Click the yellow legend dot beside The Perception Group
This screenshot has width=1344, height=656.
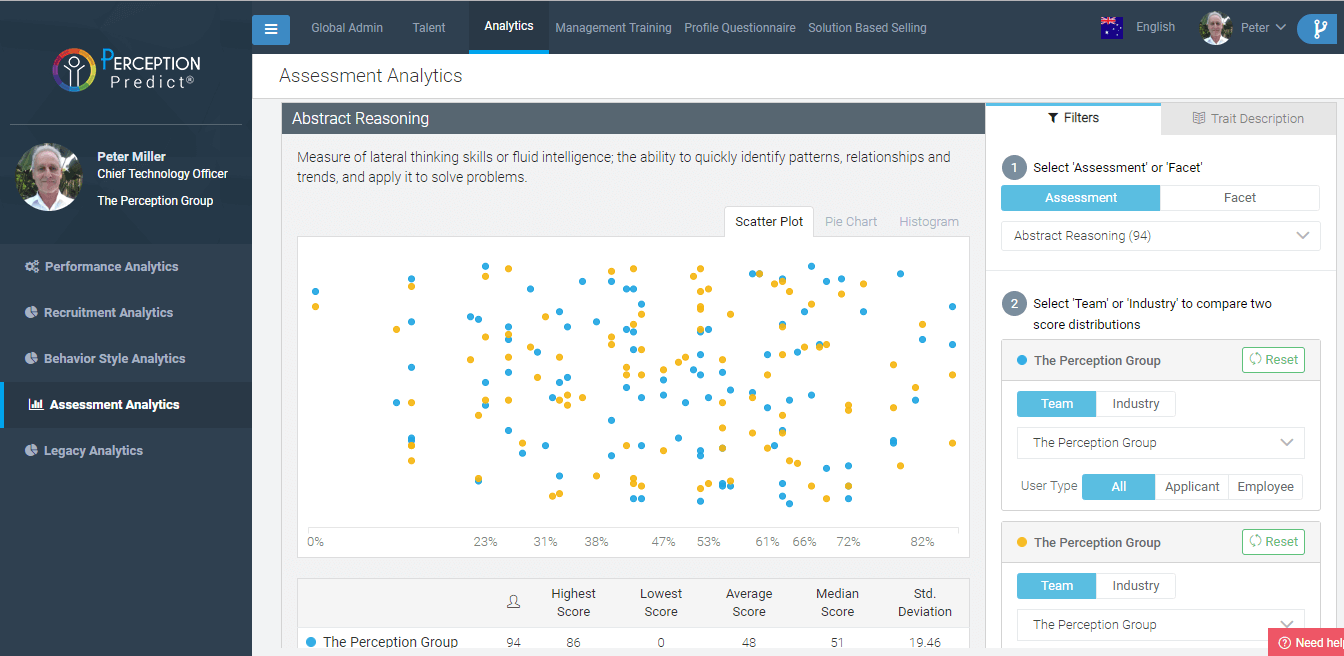pos(1022,542)
